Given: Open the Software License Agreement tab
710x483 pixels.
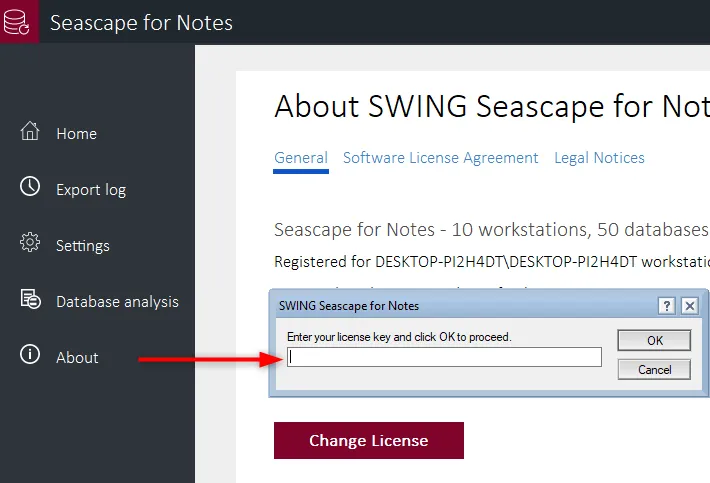Looking at the screenshot, I should (x=441, y=158).
